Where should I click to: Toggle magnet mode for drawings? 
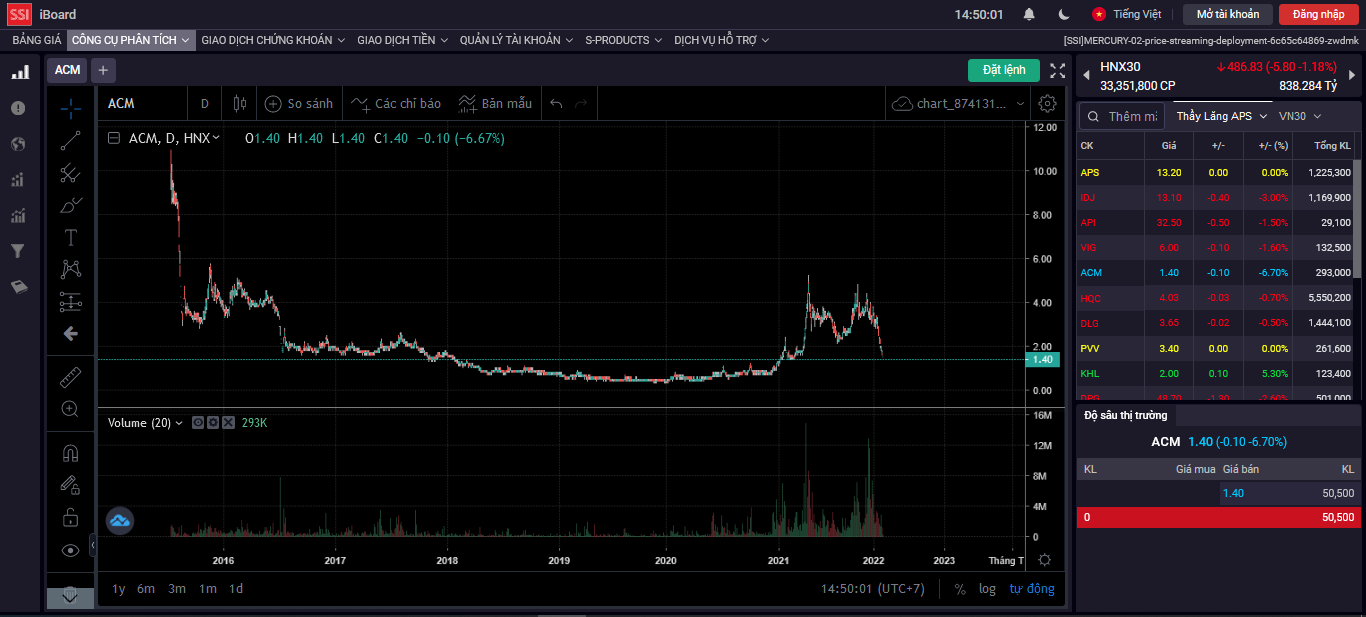point(70,453)
